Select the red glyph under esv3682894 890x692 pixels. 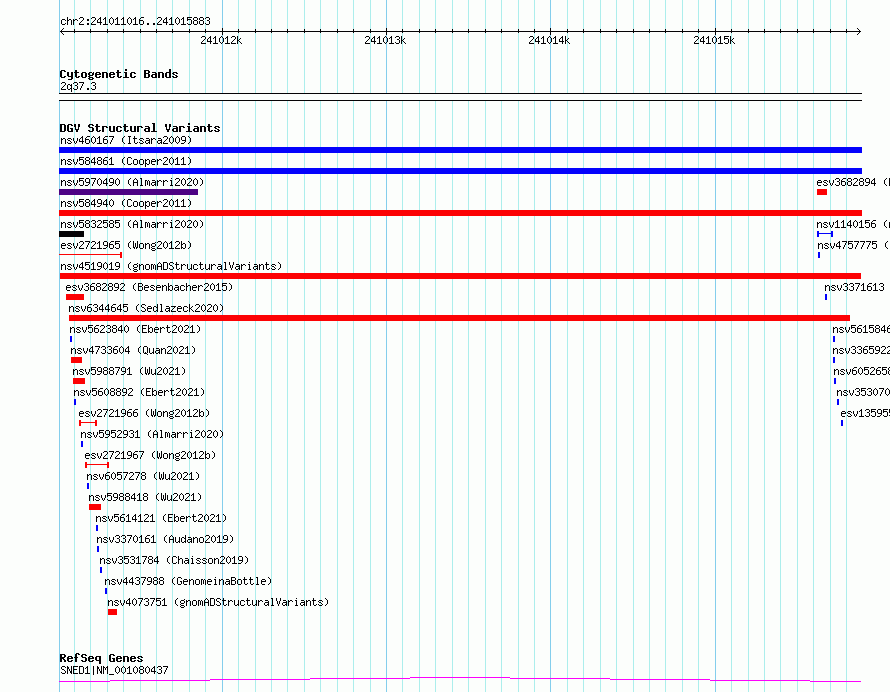[822, 192]
